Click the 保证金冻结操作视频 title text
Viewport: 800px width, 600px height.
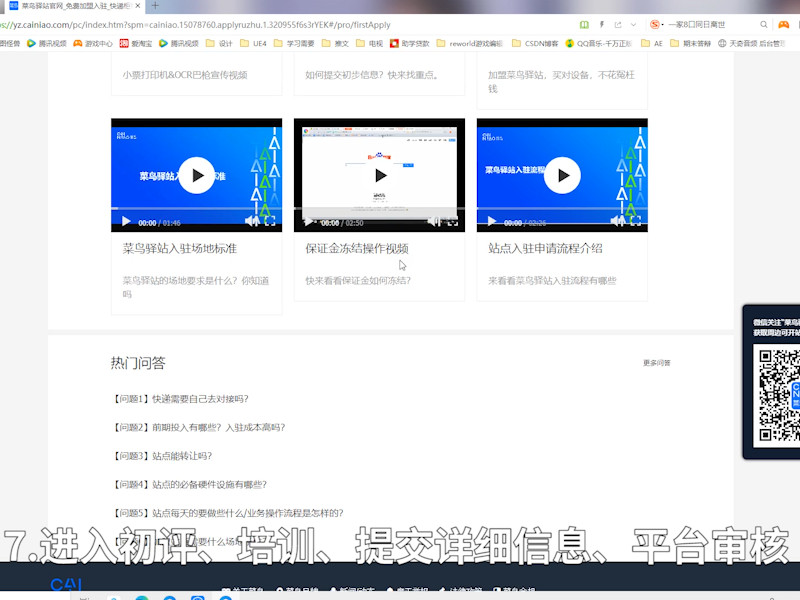357,248
